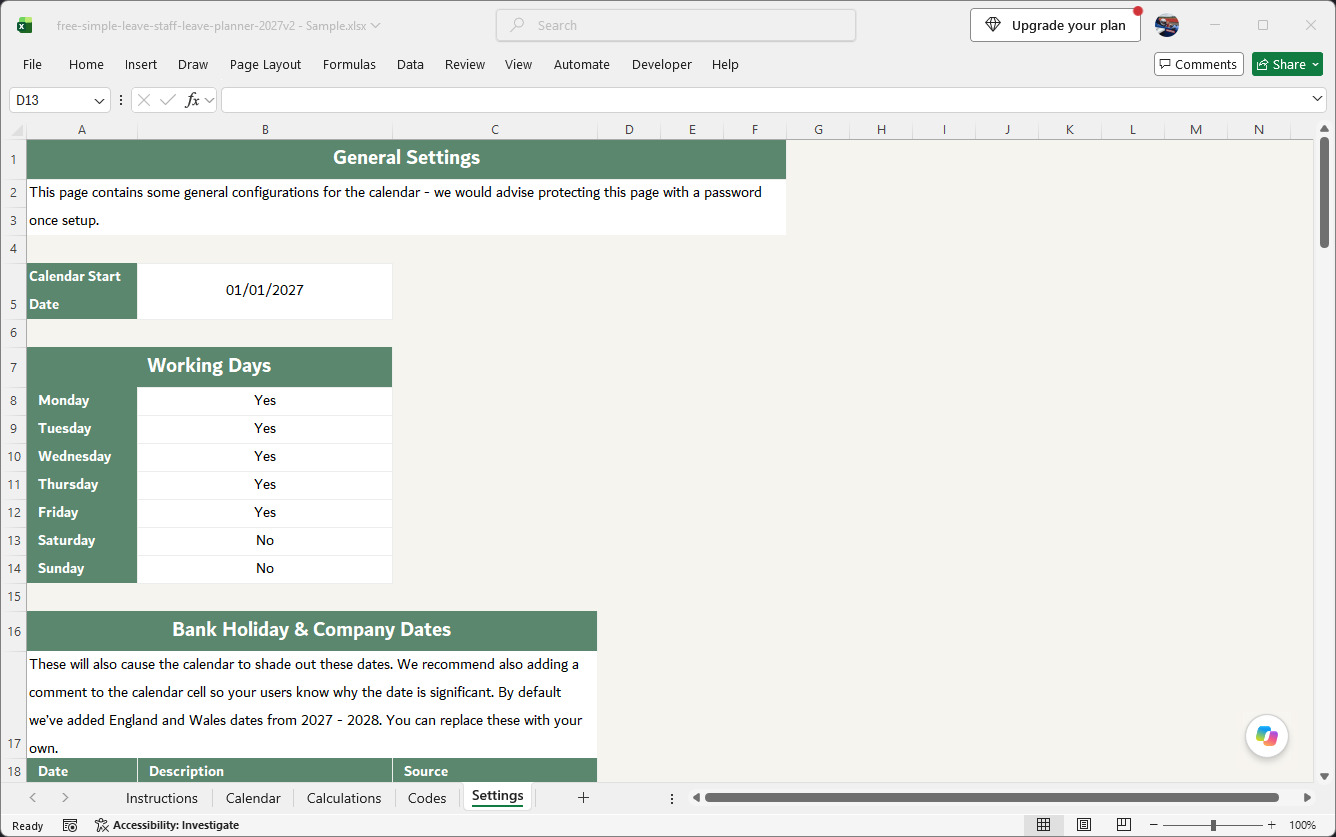Click the Insert Function fx icon
The width and height of the screenshot is (1336, 837).
click(193, 100)
